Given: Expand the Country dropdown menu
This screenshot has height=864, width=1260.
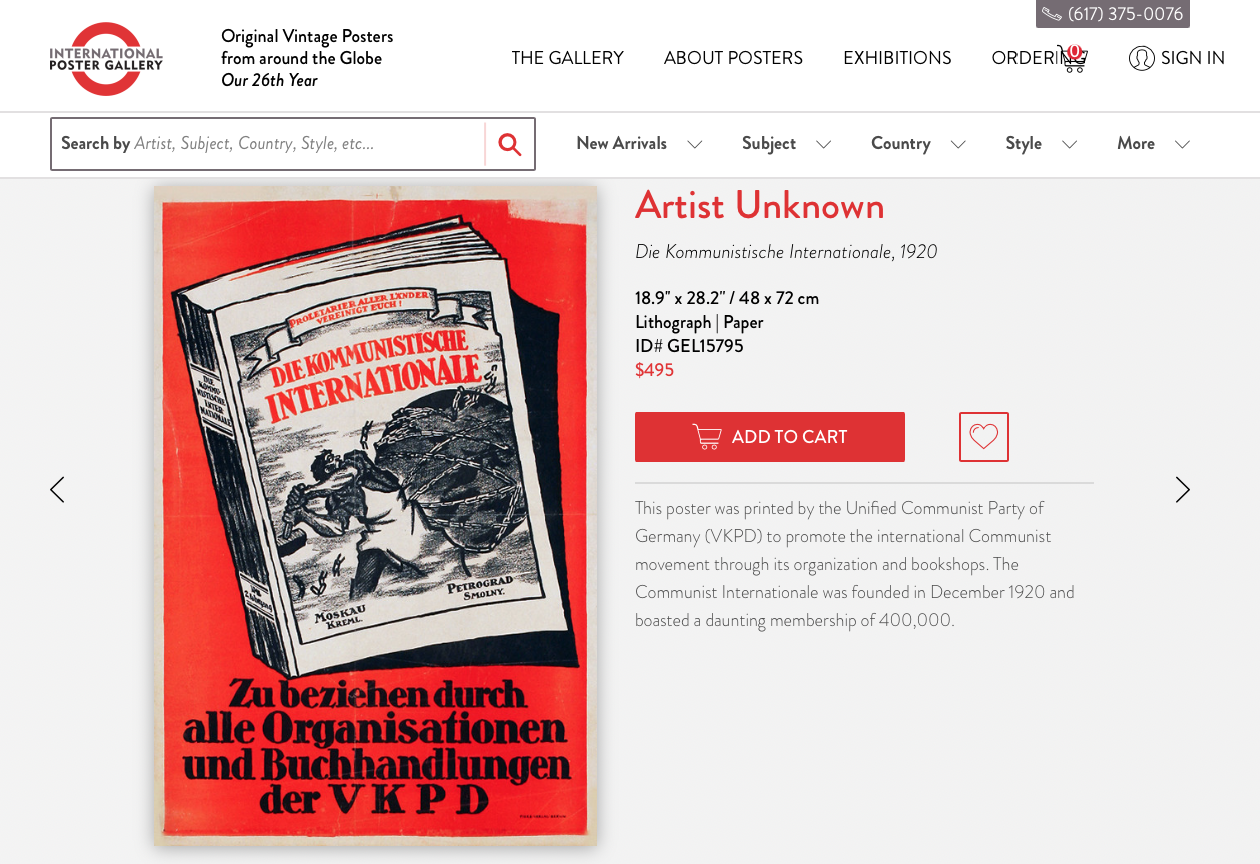Looking at the screenshot, I should click(x=918, y=144).
